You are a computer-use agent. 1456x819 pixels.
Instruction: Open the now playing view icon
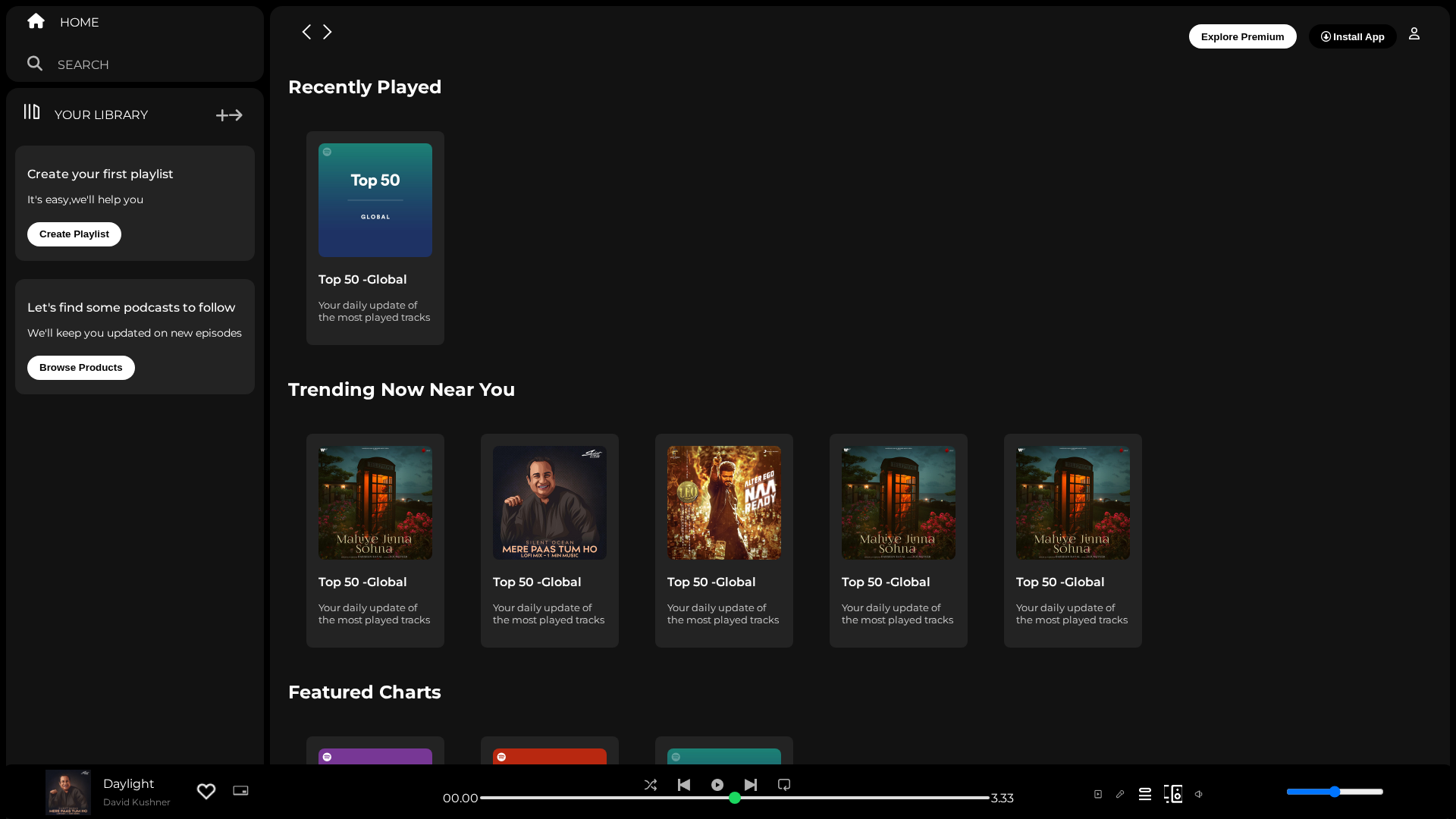point(1098,795)
